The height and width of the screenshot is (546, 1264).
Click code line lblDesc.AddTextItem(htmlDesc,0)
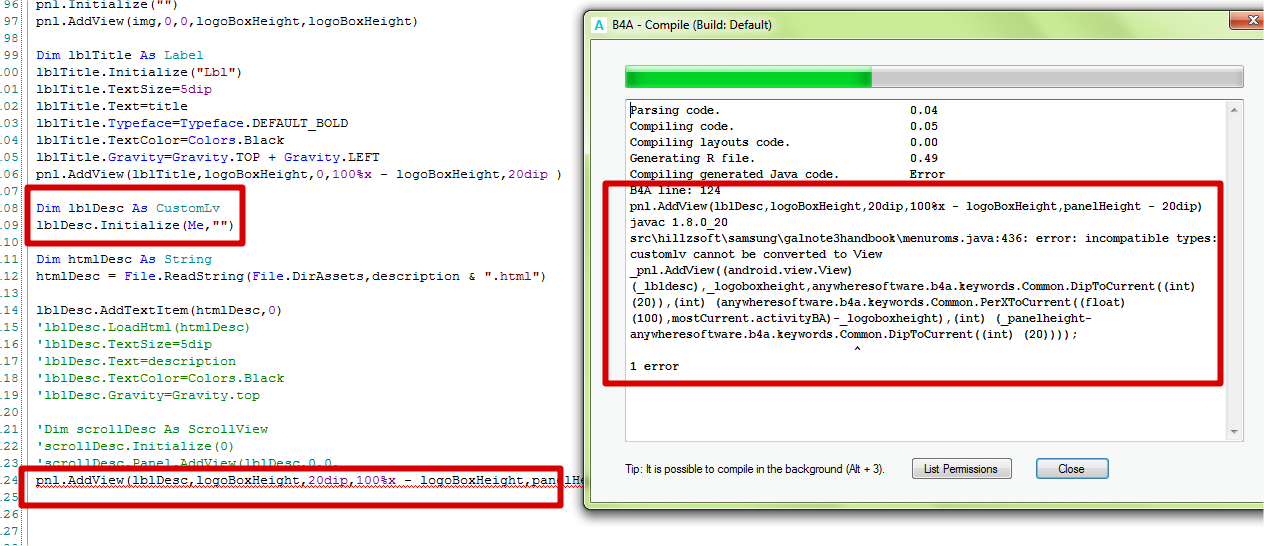(x=159, y=310)
